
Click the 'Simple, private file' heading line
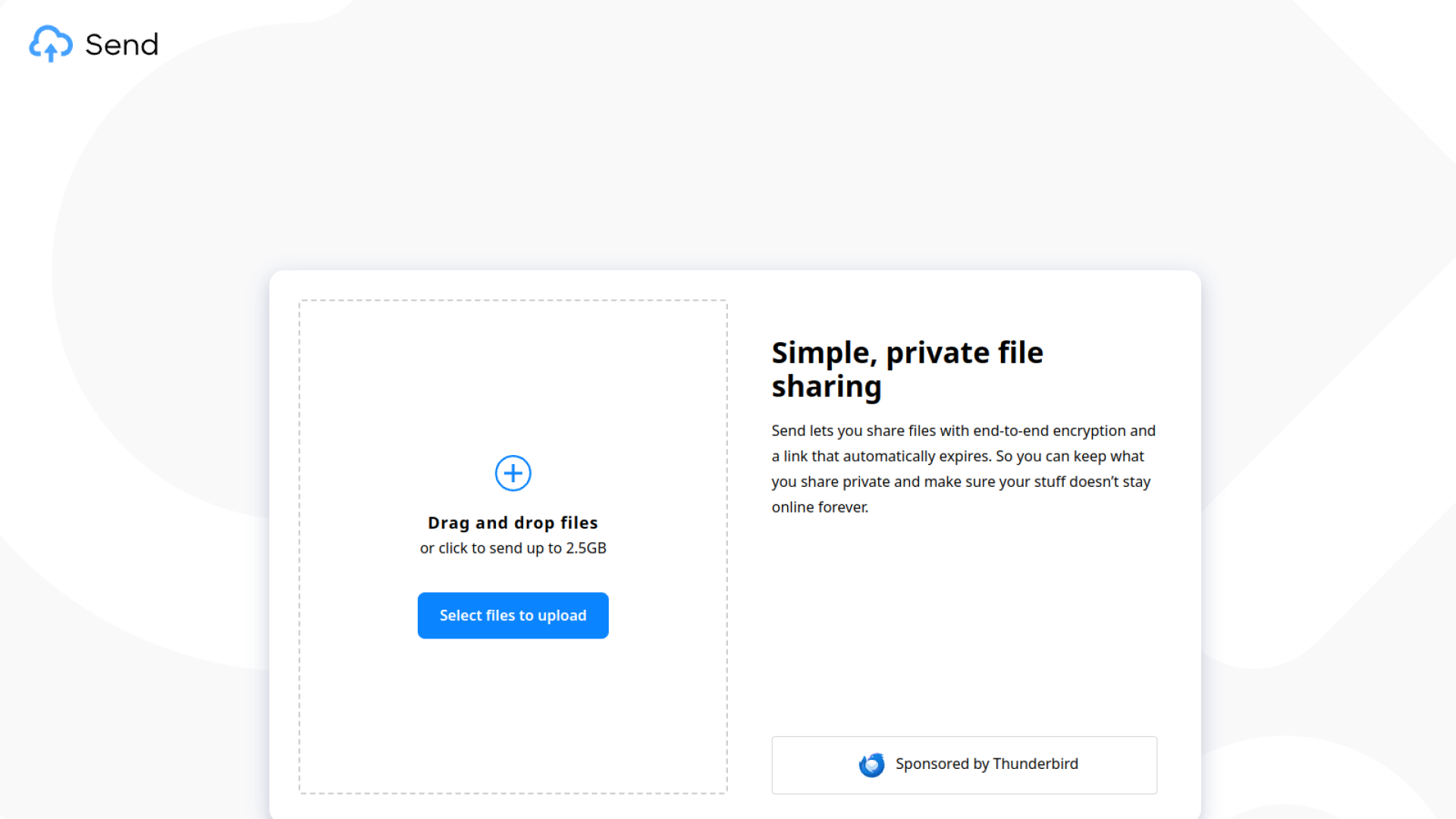pyautogui.click(x=907, y=353)
